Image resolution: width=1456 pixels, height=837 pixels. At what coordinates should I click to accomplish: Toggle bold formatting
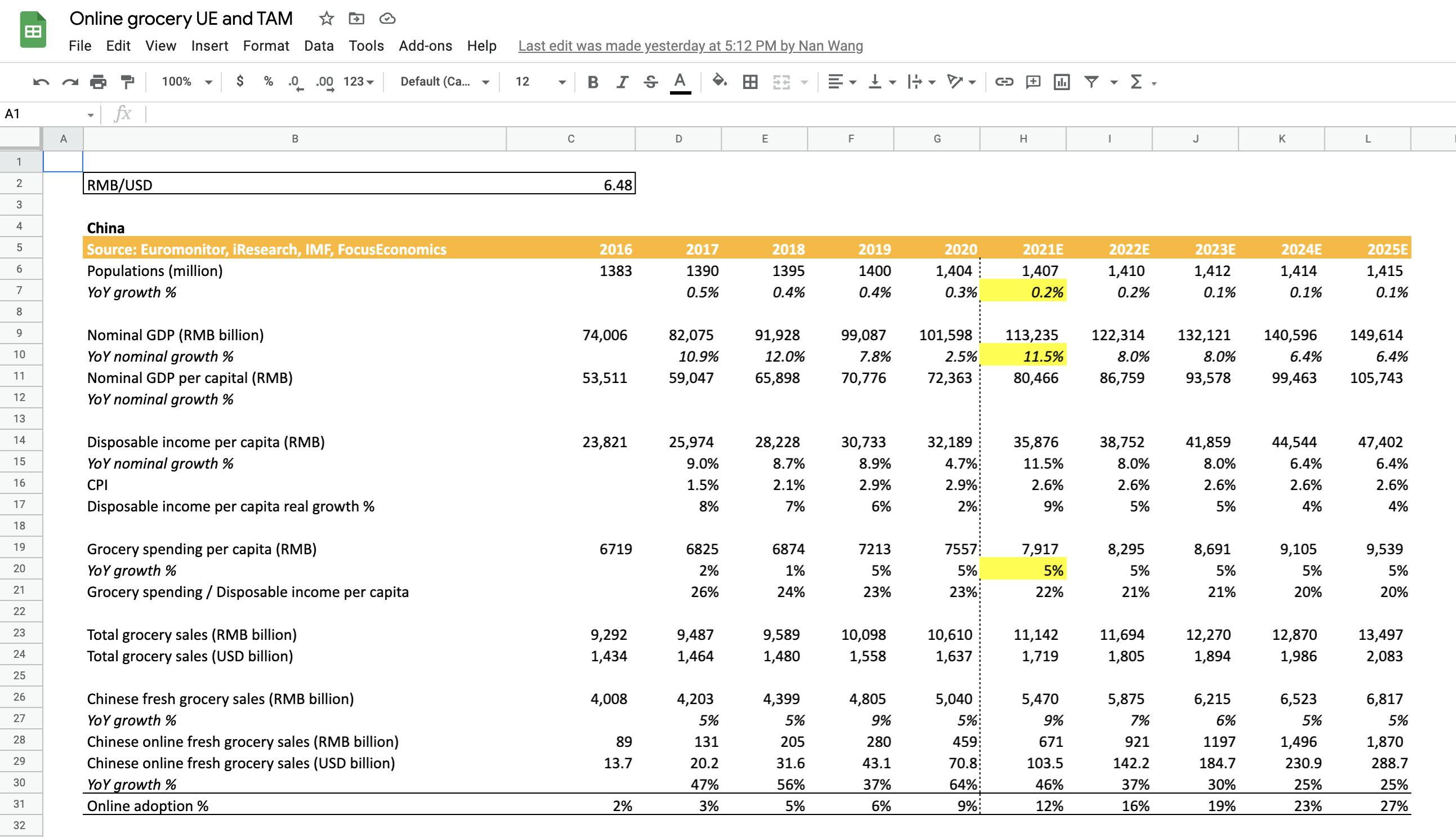593,82
